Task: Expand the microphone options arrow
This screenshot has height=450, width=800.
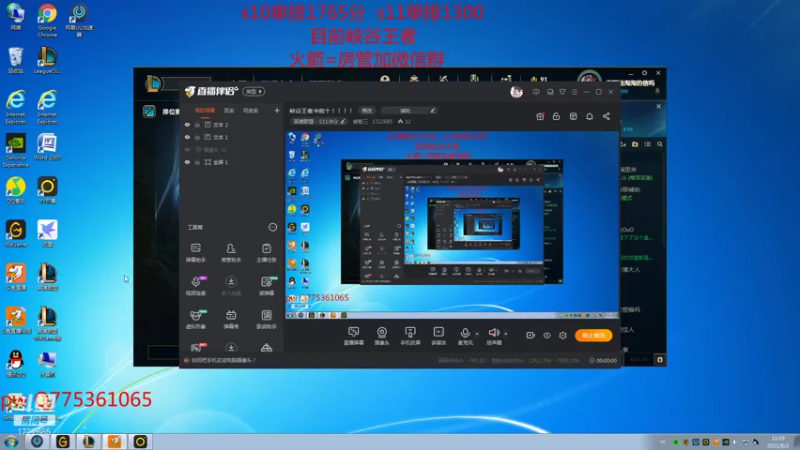Action: pos(477,334)
